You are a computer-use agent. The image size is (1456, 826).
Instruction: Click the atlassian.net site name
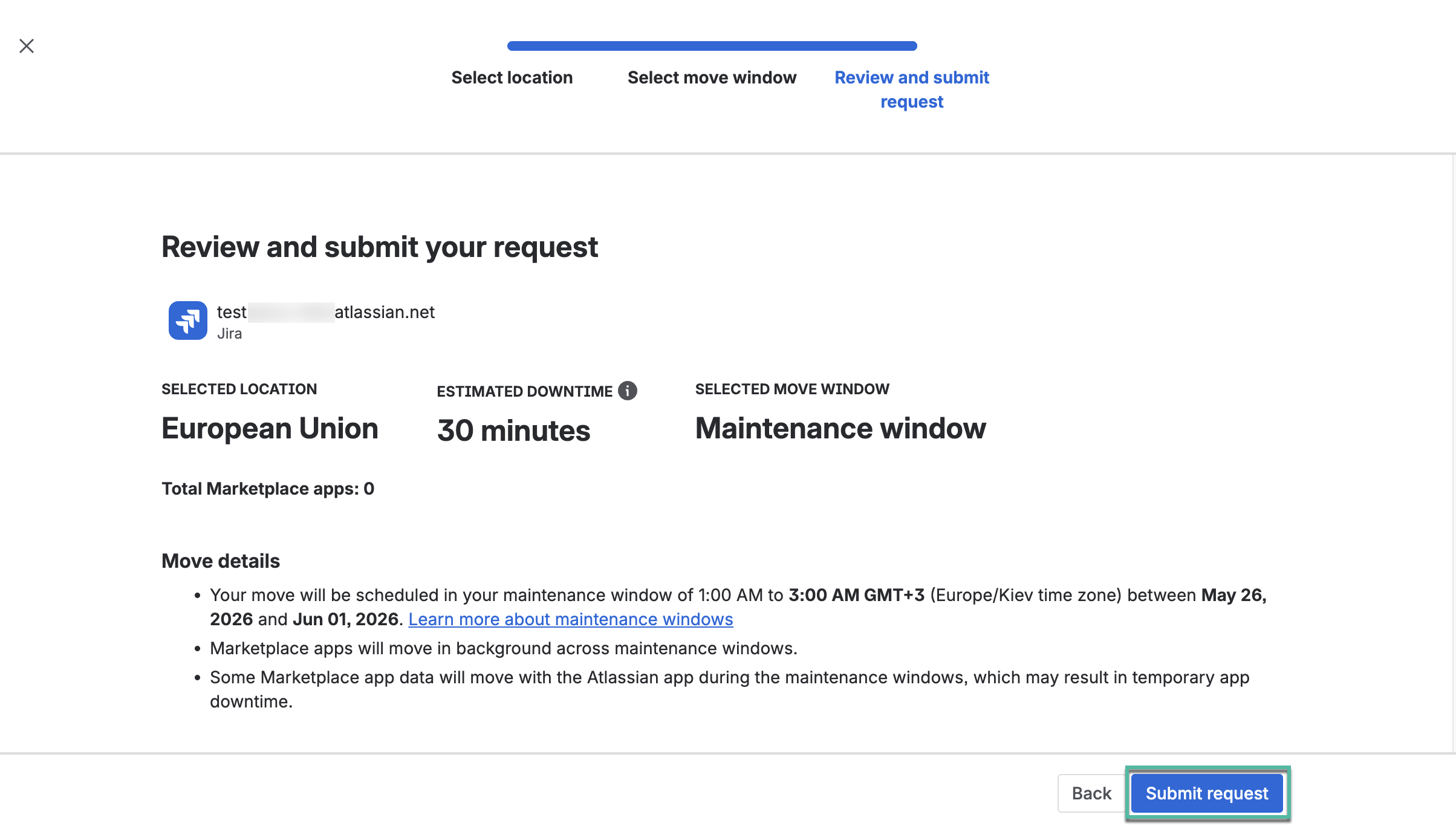coord(326,312)
